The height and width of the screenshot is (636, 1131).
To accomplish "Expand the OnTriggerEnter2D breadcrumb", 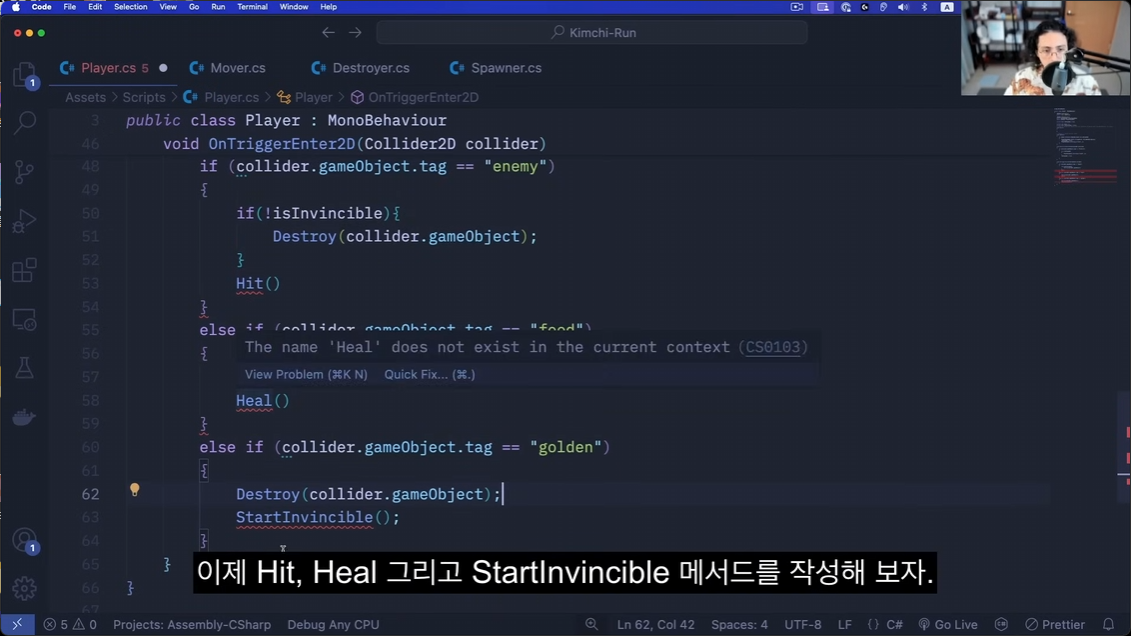I will coord(415,97).
